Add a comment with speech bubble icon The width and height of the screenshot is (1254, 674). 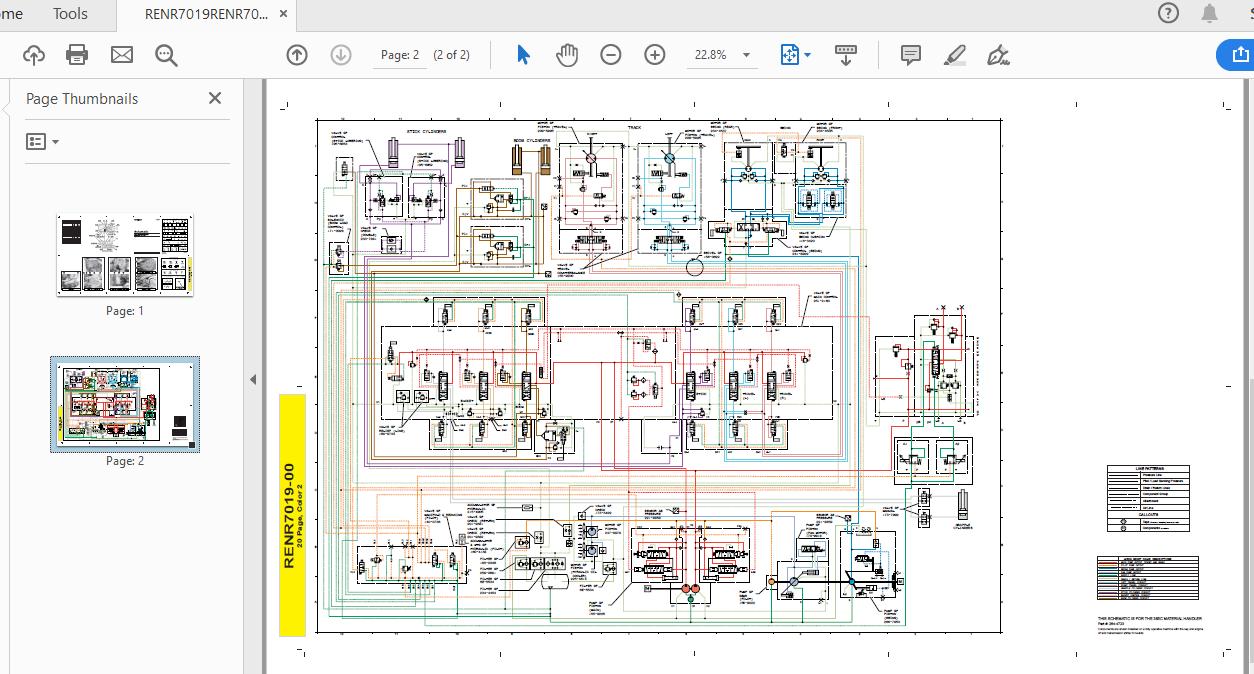pyautogui.click(x=910, y=55)
